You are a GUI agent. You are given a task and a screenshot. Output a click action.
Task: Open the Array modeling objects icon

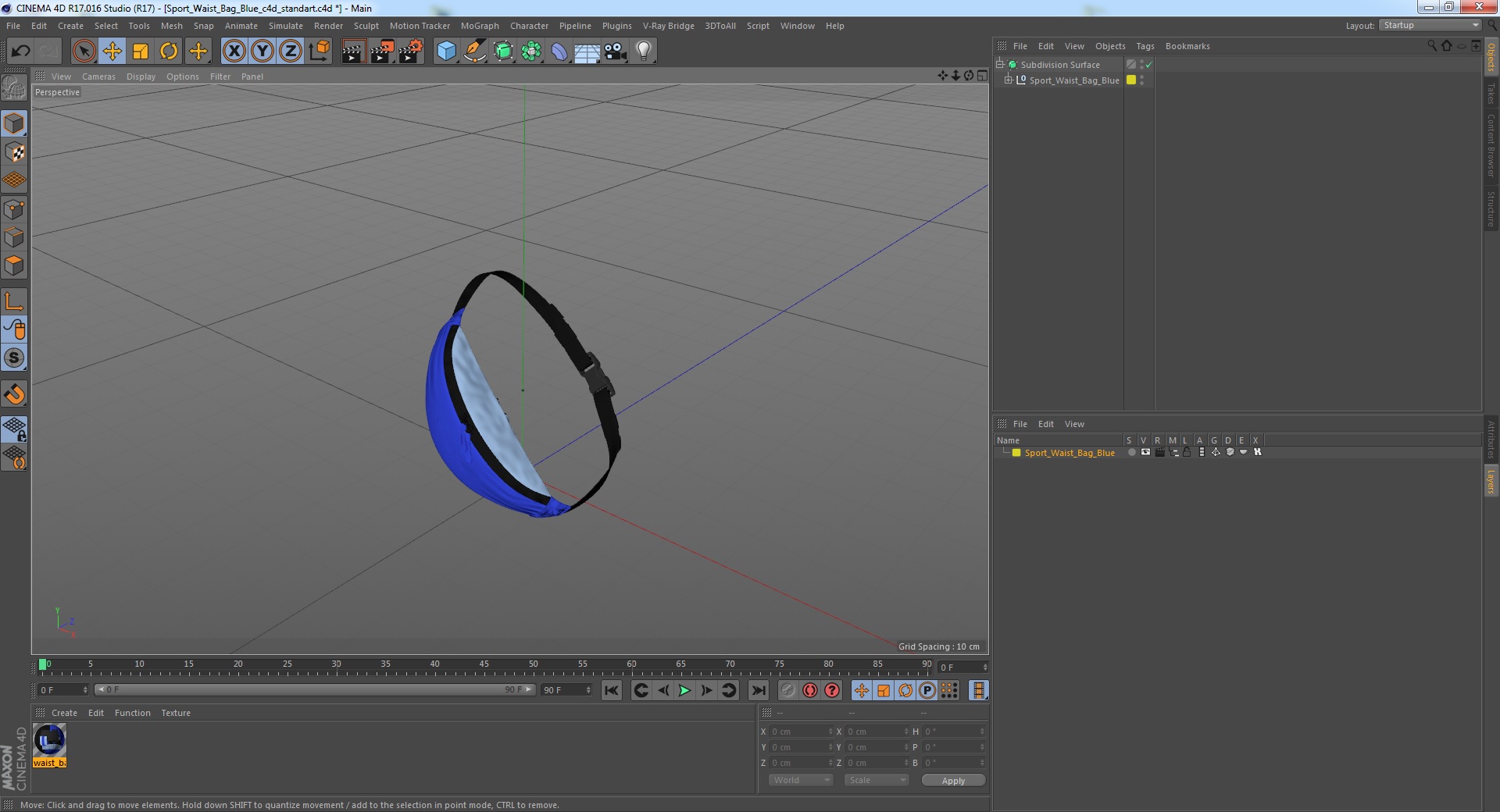pyautogui.click(x=531, y=52)
